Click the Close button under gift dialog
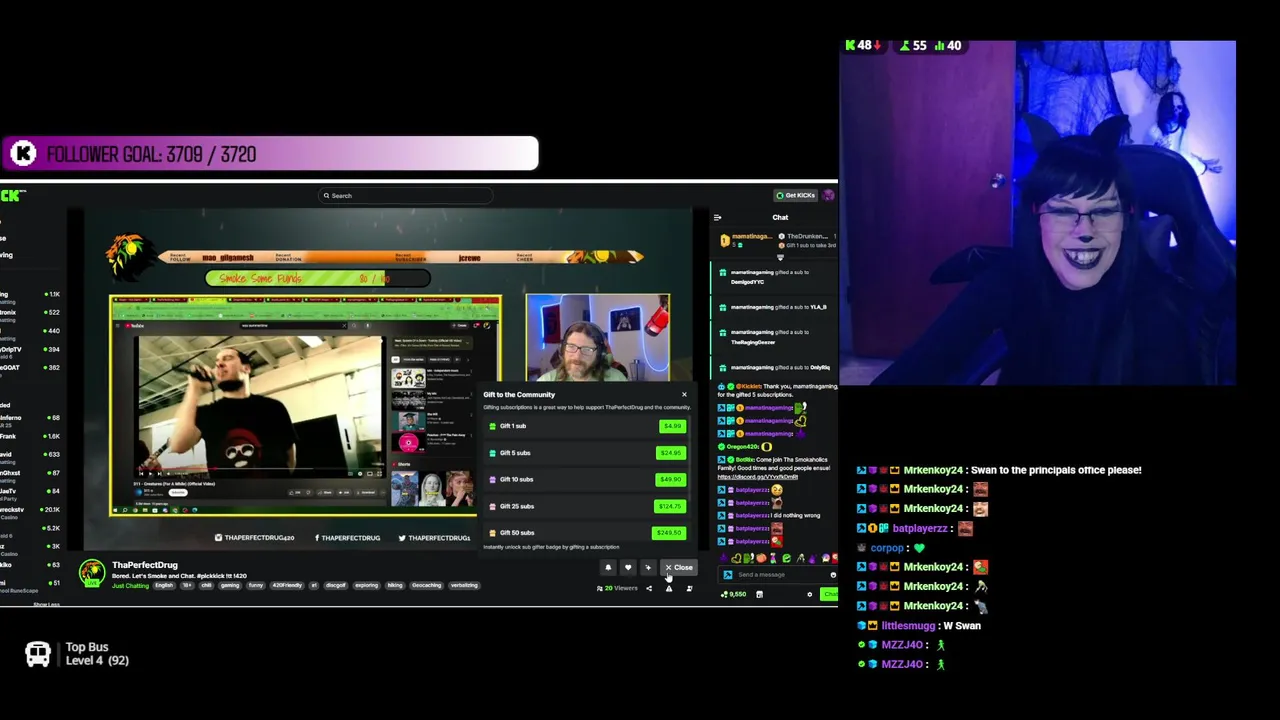1280x720 pixels. [679, 567]
